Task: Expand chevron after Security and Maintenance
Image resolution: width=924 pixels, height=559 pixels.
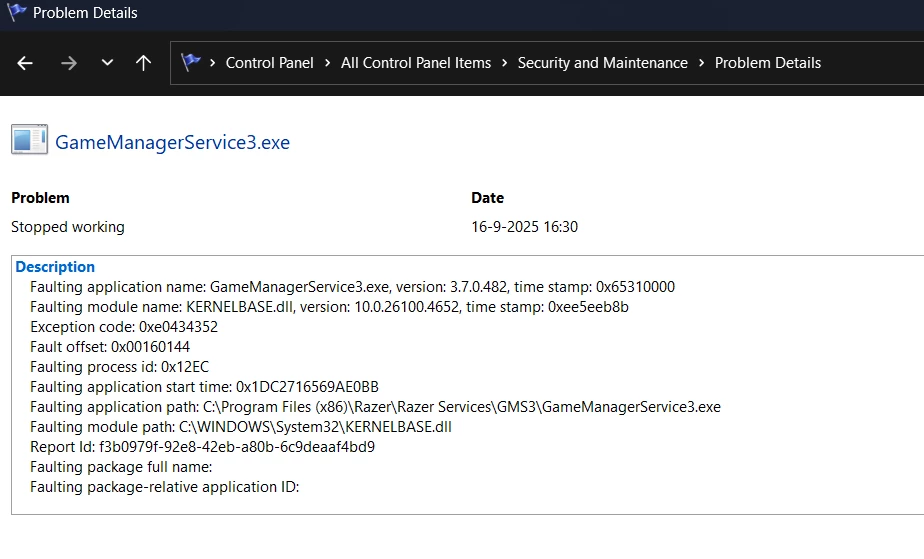Action: point(701,62)
